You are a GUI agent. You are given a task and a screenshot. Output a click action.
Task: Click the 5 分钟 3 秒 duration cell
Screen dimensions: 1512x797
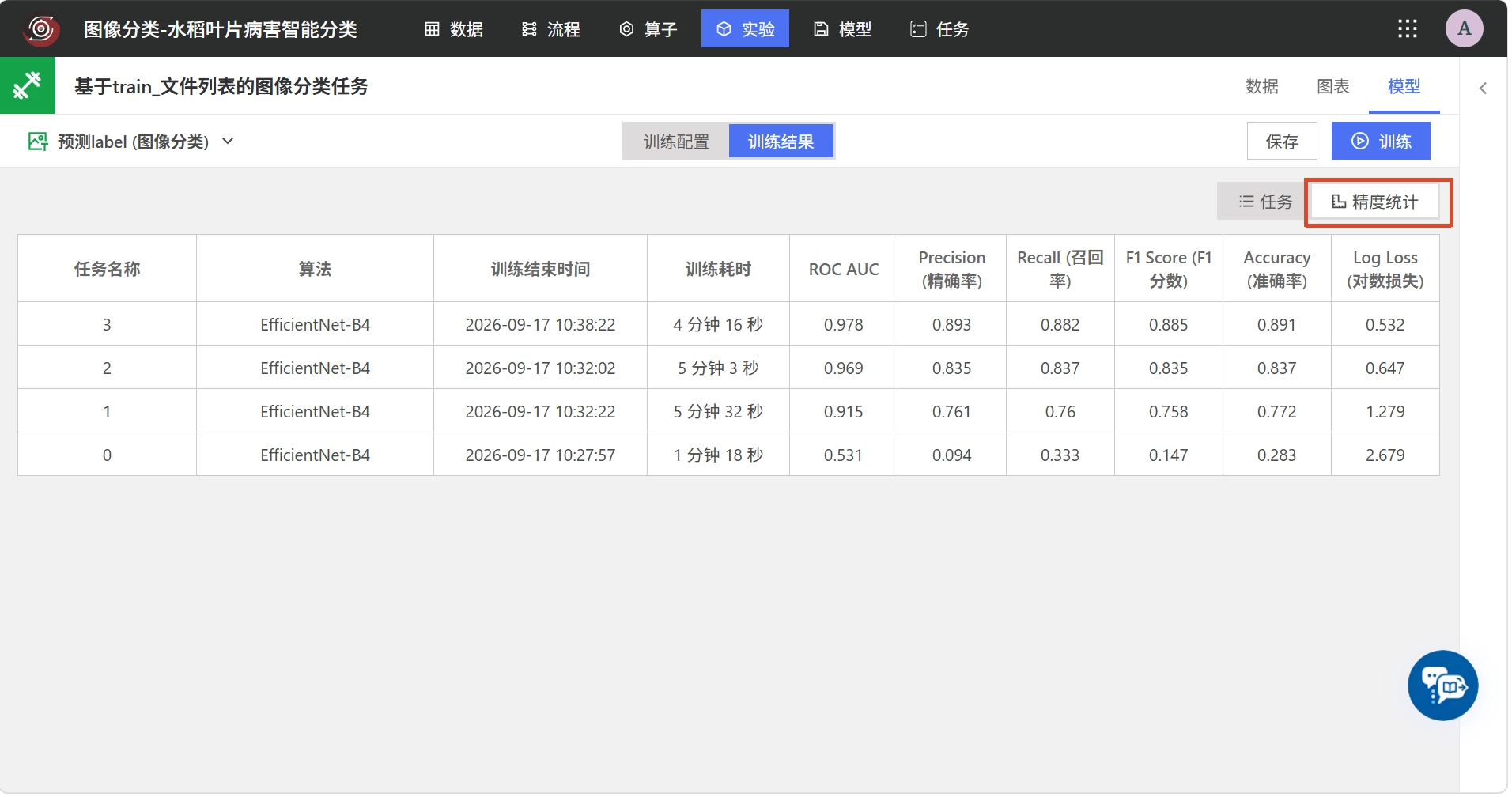point(718,368)
